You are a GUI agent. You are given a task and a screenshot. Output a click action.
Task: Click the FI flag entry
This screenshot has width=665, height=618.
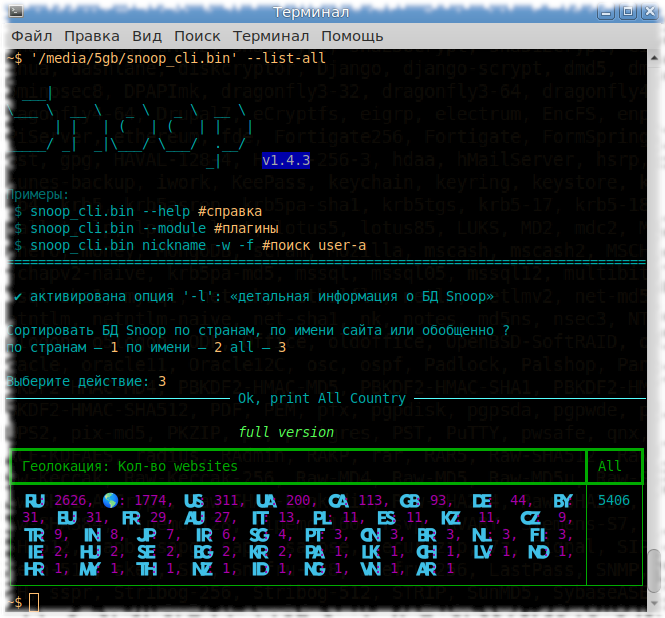[x=539, y=535]
